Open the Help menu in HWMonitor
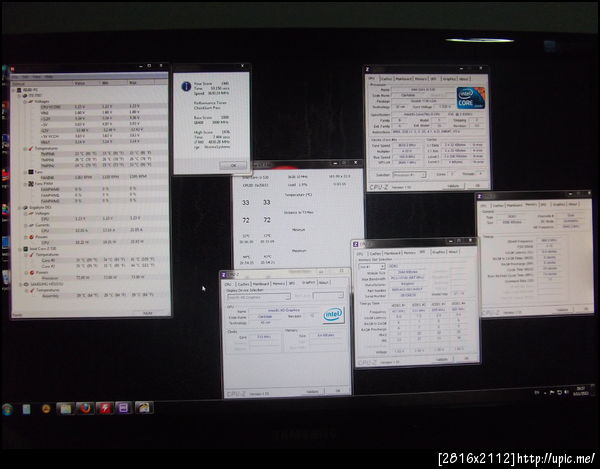This screenshot has width=600, height=469. point(49,77)
